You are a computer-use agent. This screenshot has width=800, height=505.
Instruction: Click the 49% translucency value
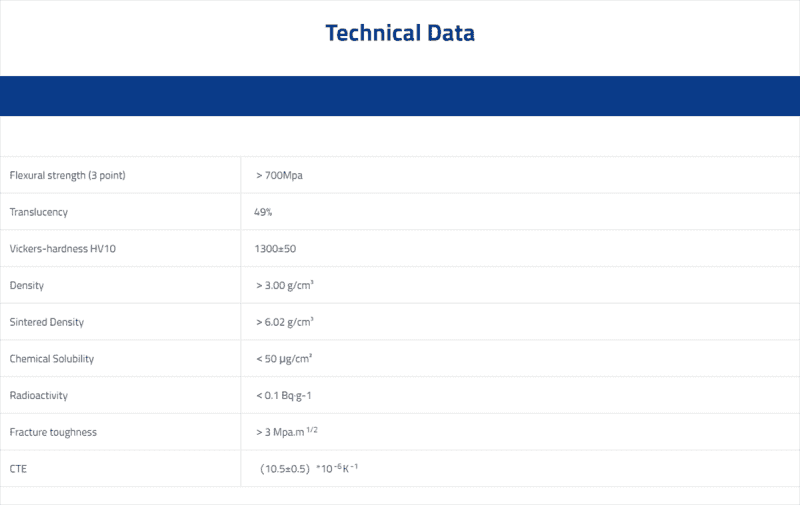[263, 212]
